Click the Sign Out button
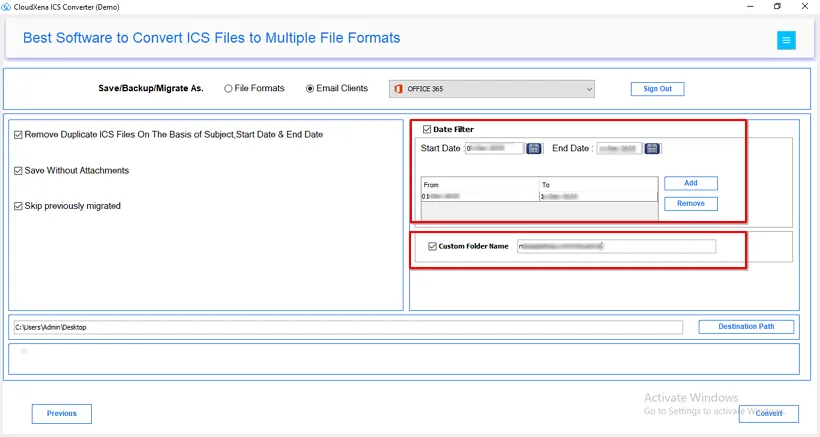This screenshot has width=820, height=437. coord(657,89)
